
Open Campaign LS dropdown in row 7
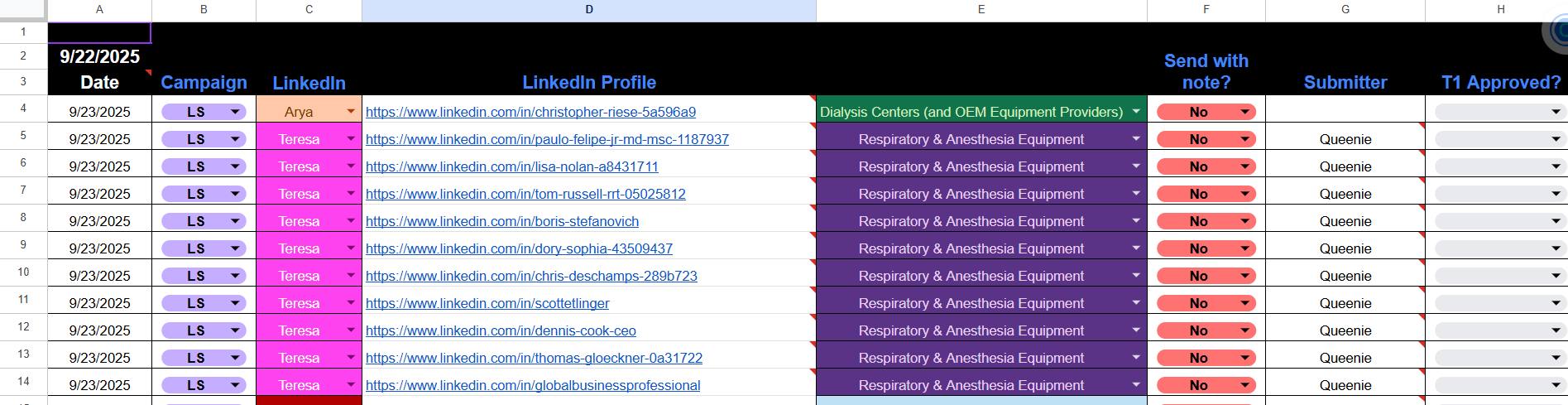pos(235,194)
